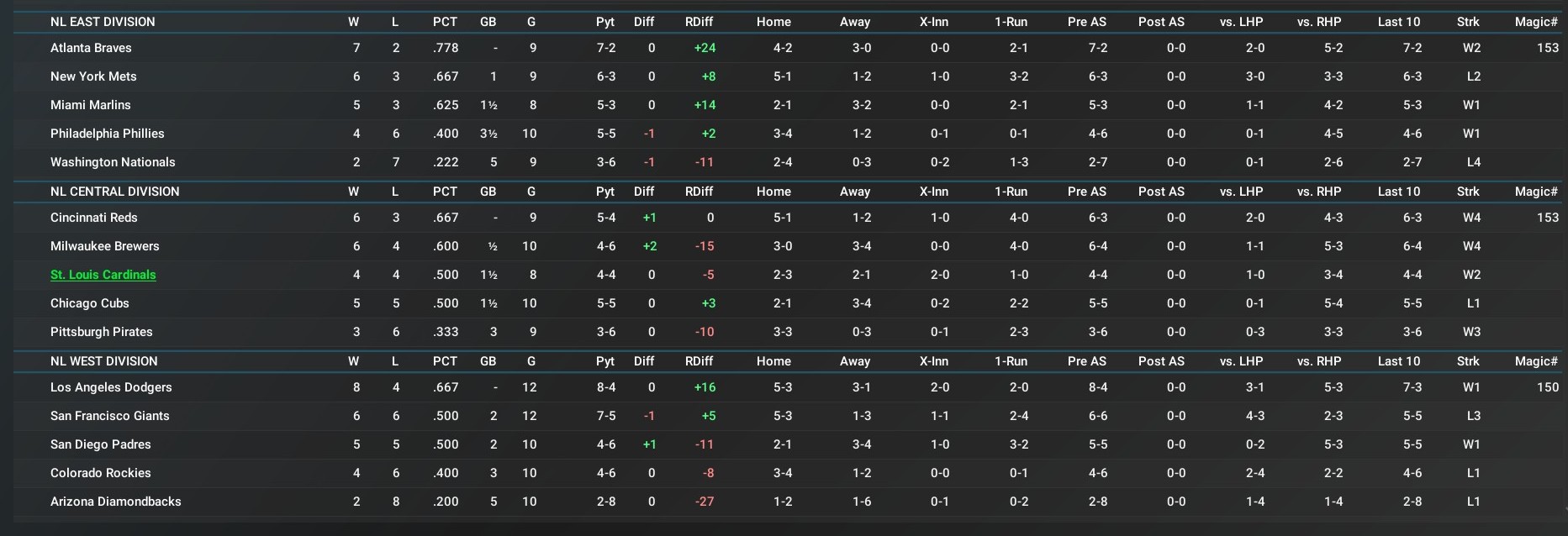Open the Chicago Cubs team page
1568x536 pixels.
tap(90, 303)
